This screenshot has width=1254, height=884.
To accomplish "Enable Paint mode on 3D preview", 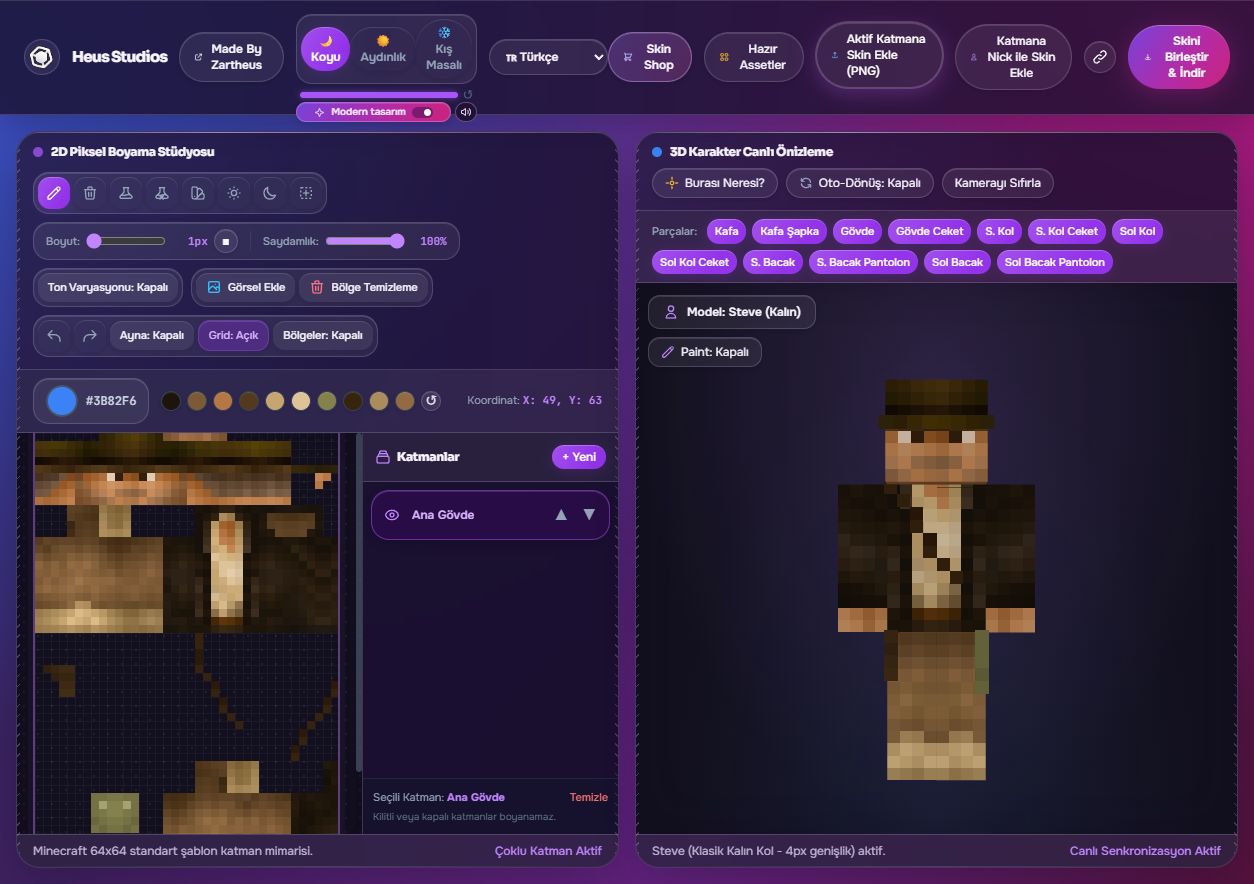I will click(x=705, y=352).
